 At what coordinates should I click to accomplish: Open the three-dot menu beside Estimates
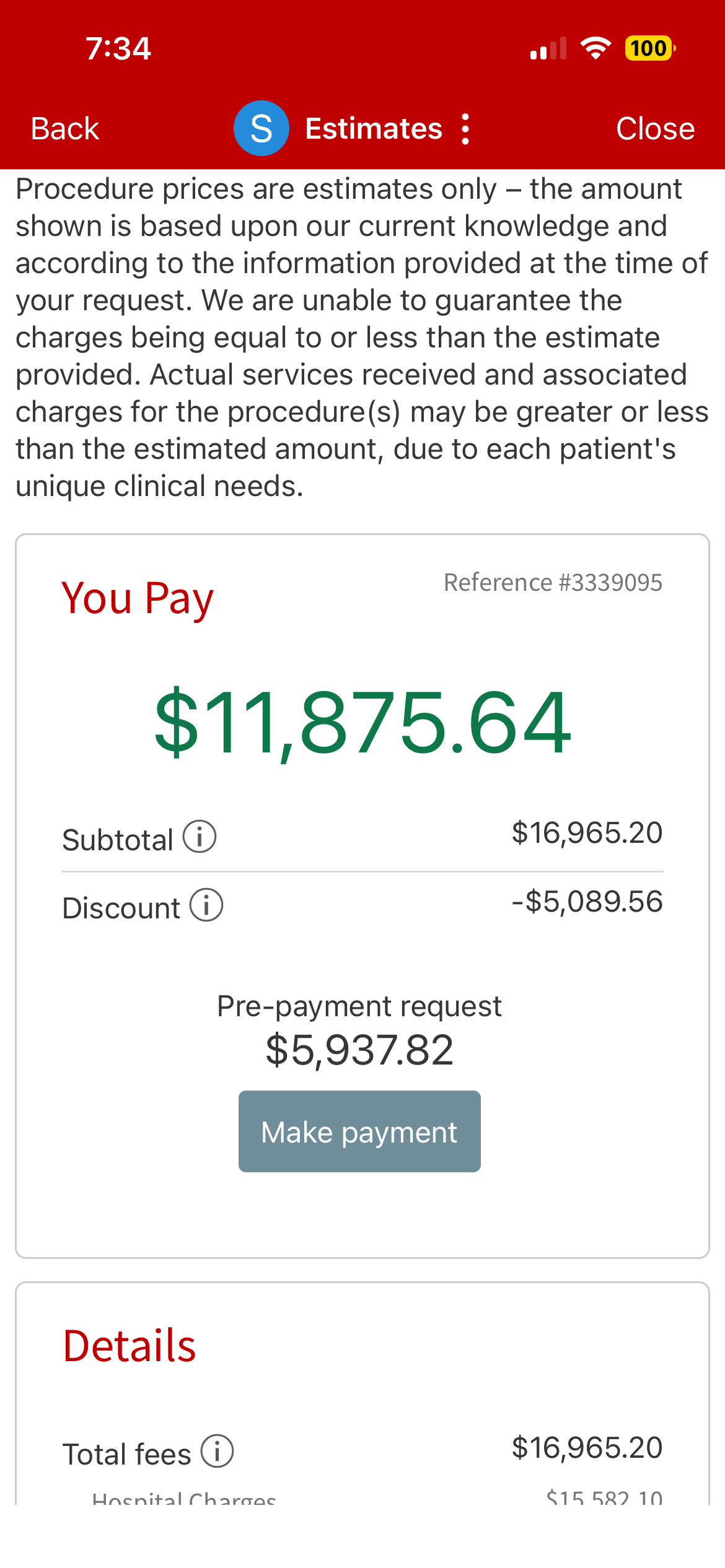tap(465, 129)
